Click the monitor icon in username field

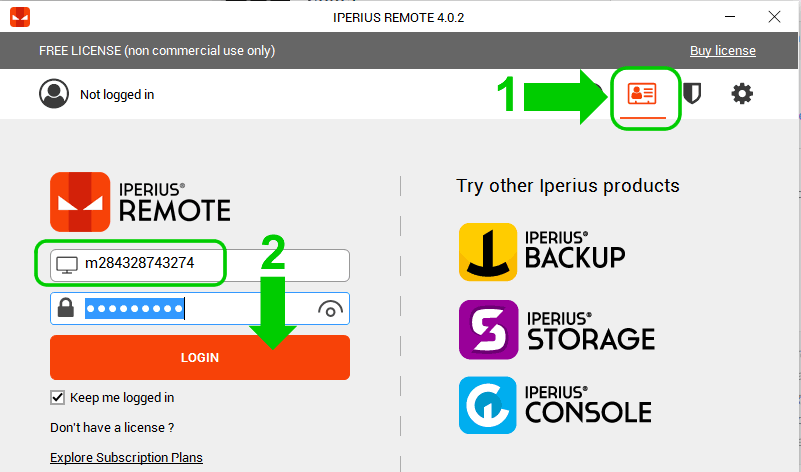67,265
